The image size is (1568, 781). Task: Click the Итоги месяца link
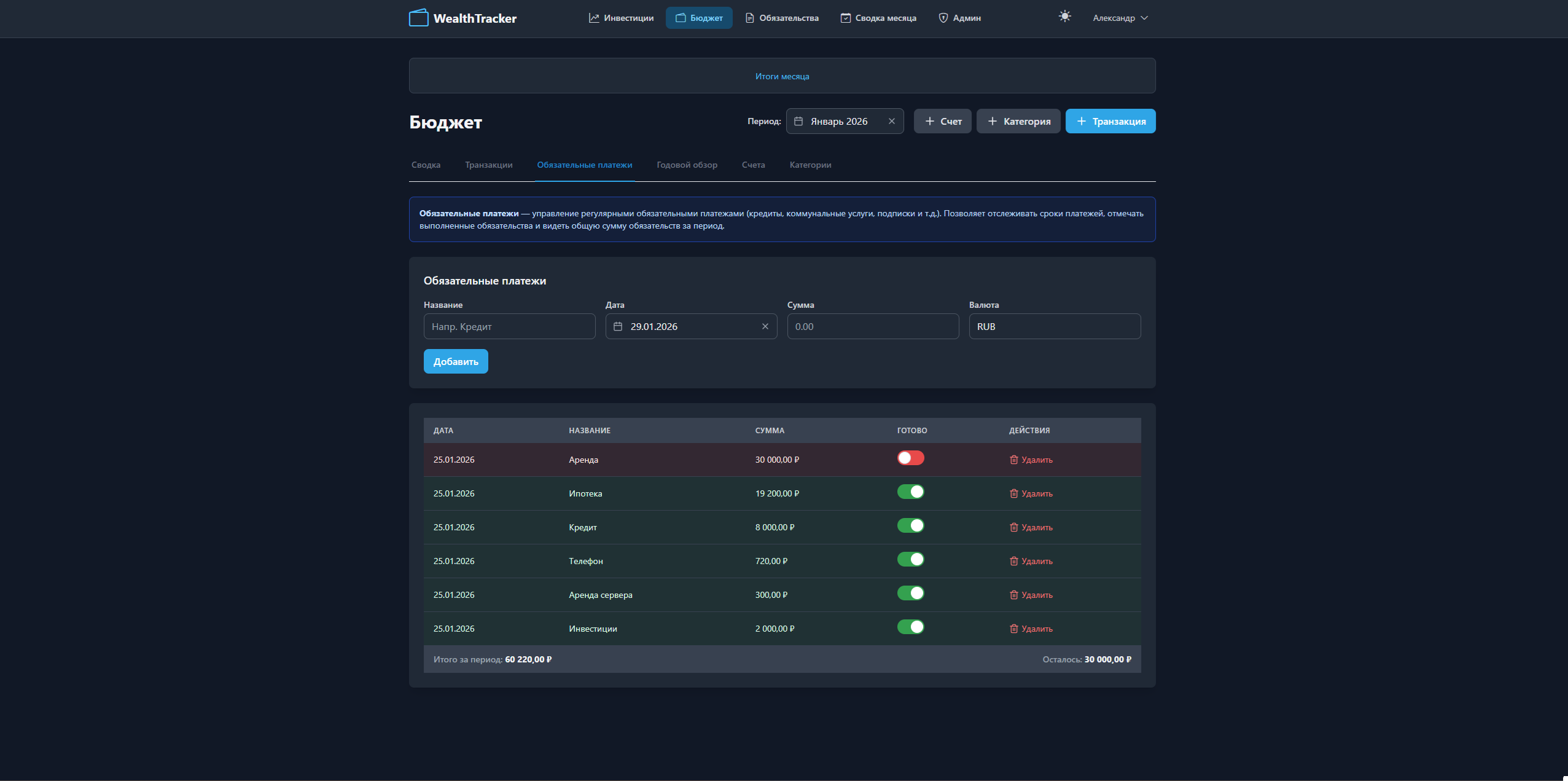782,76
